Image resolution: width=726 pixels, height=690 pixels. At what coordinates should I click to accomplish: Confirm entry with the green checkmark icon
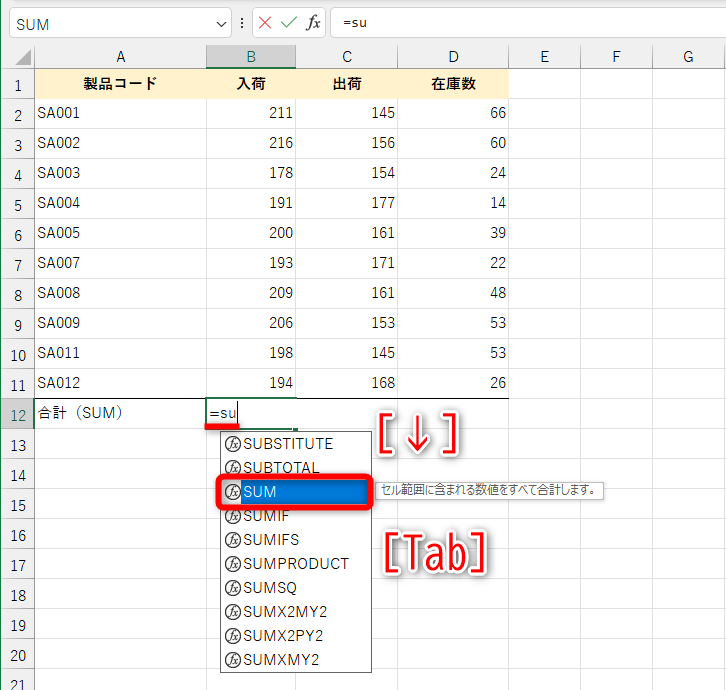[289, 23]
